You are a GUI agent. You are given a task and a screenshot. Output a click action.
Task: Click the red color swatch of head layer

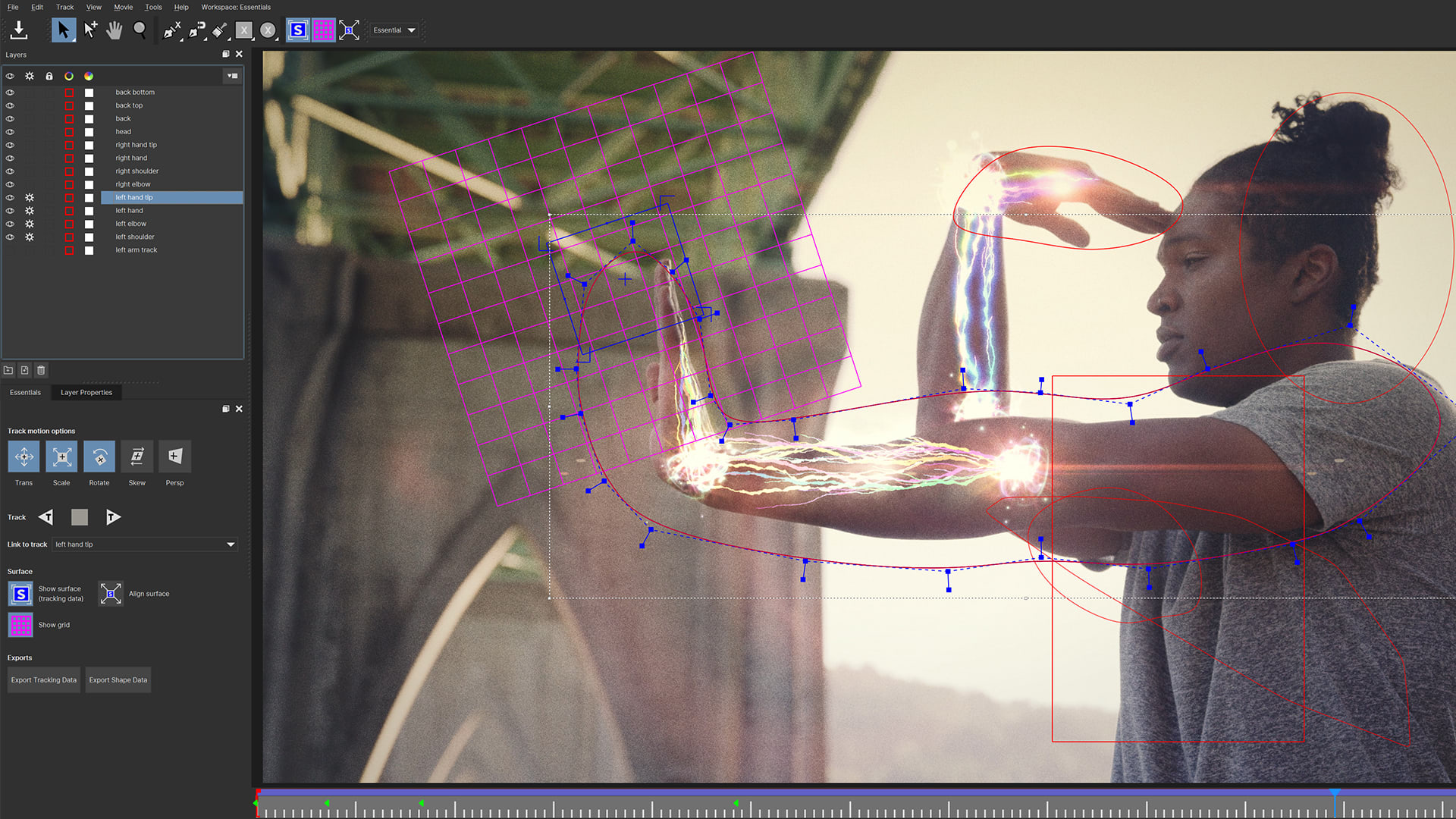69,132
